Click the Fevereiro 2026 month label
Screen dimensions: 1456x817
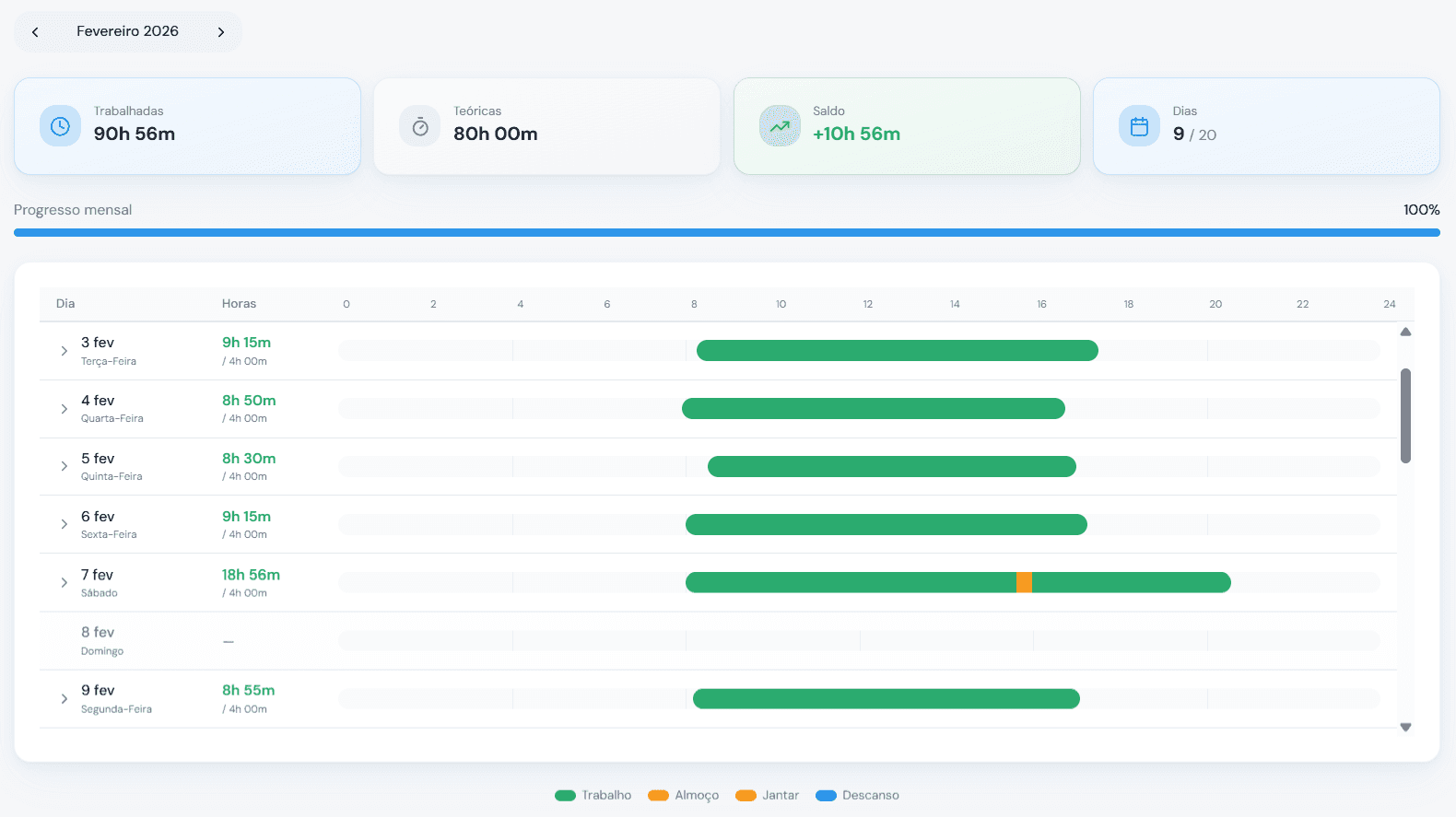pos(127,31)
